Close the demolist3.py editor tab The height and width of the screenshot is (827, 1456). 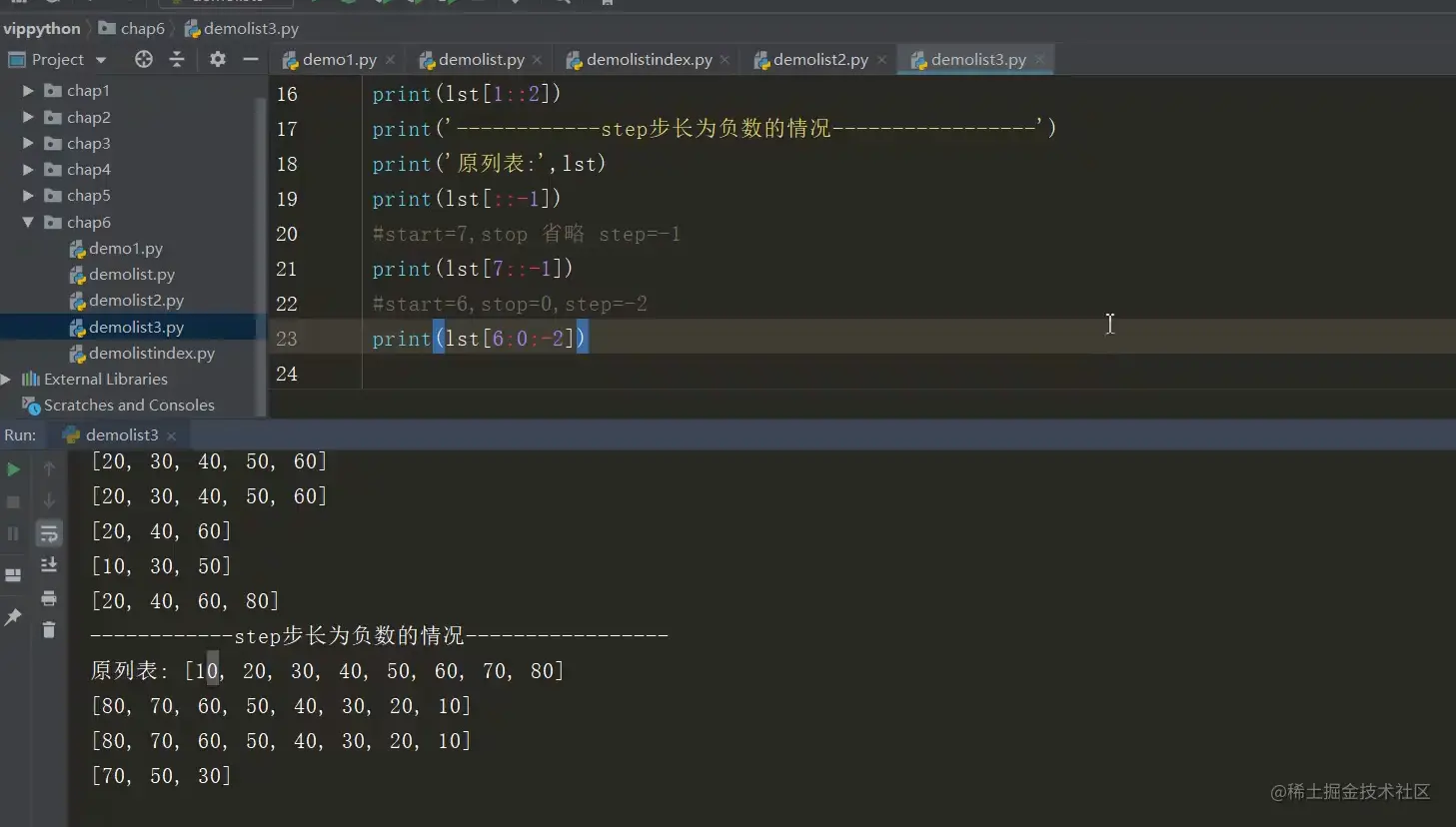[x=1040, y=60]
